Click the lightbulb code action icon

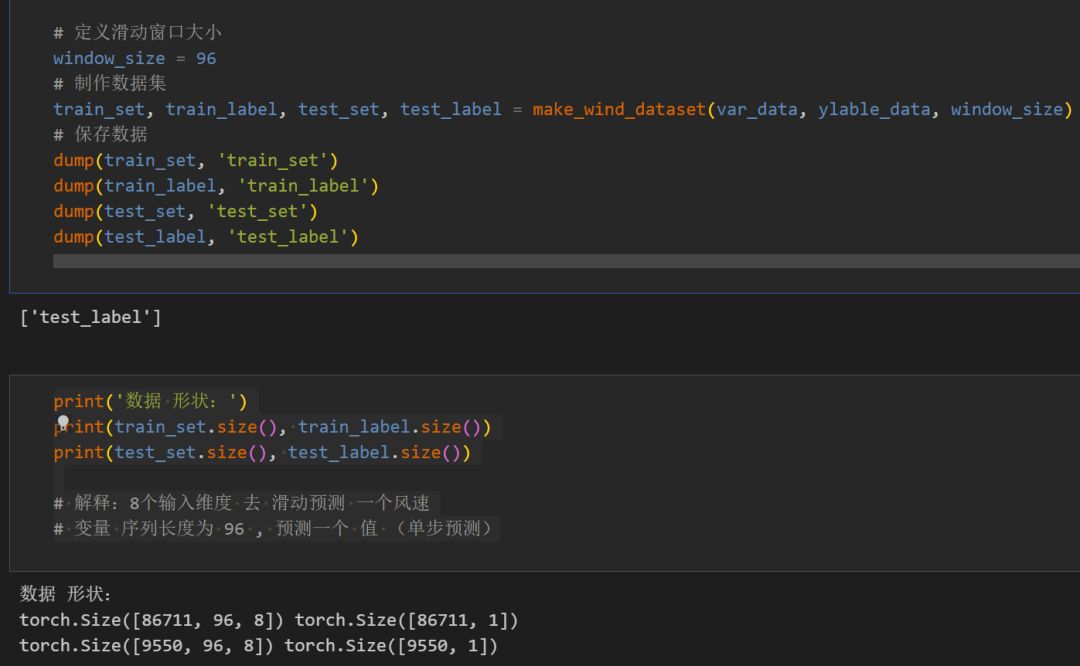(x=63, y=423)
